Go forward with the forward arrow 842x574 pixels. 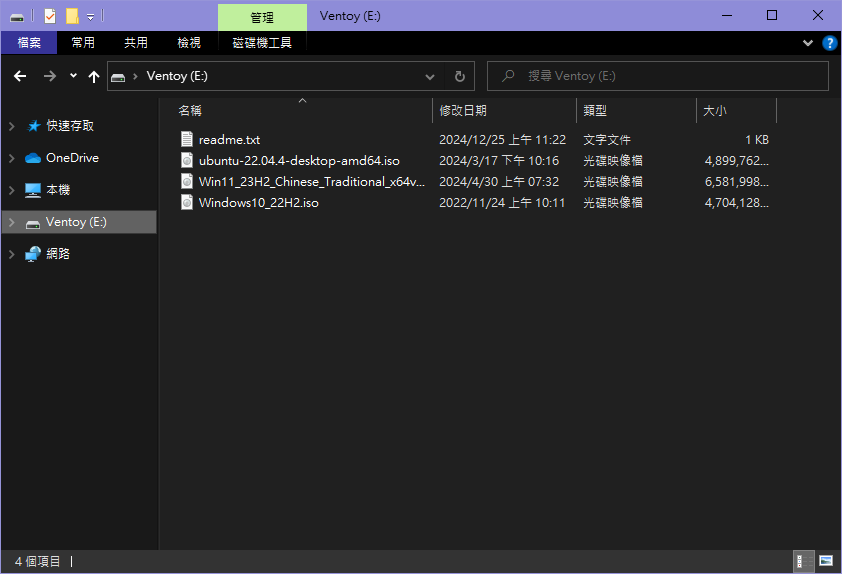[x=49, y=76]
